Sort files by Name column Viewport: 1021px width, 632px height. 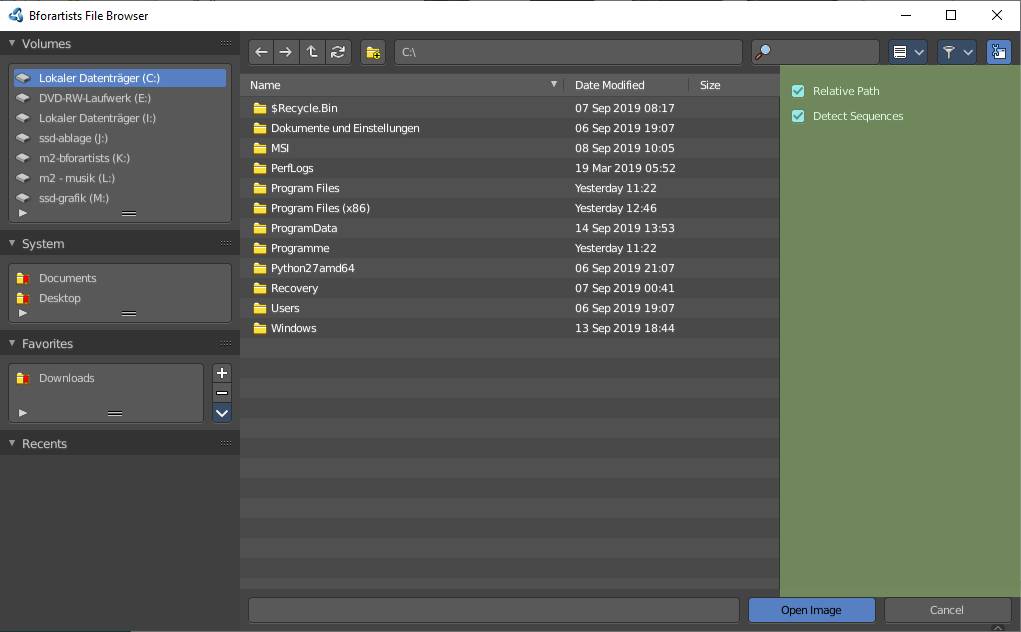(x=402, y=85)
